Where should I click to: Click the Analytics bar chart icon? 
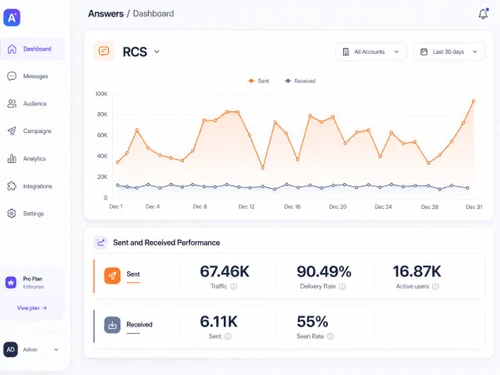[x=12, y=159]
